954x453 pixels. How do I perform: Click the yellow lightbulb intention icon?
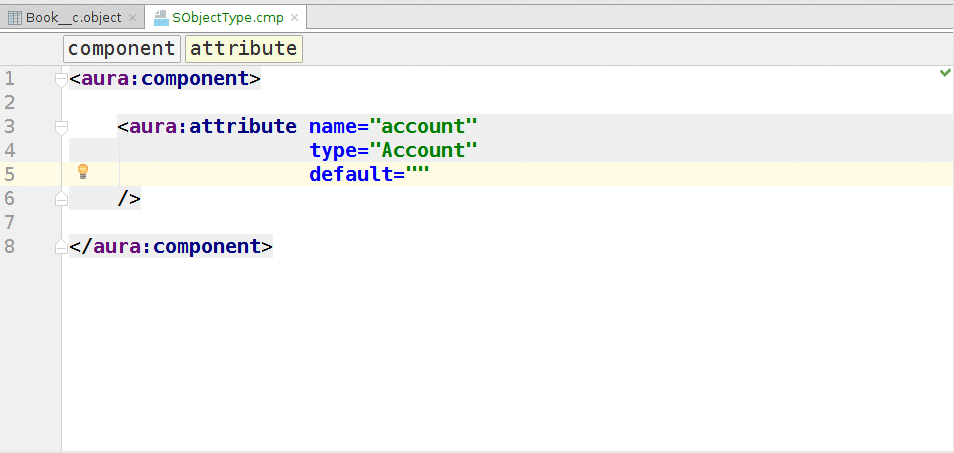pyautogui.click(x=84, y=172)
